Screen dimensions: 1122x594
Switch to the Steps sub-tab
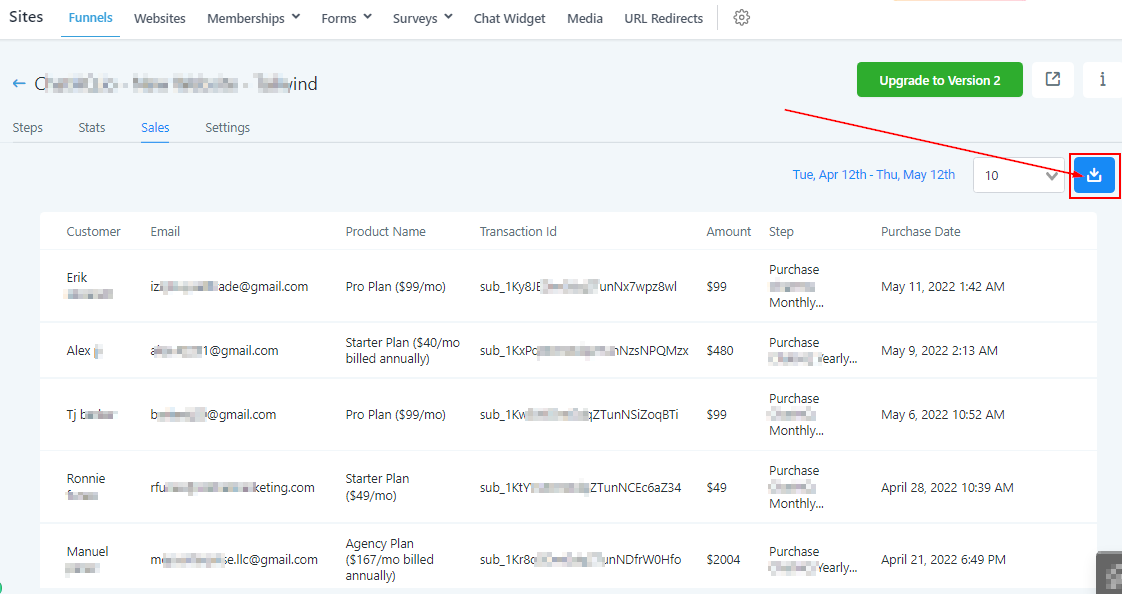[27, 127]
